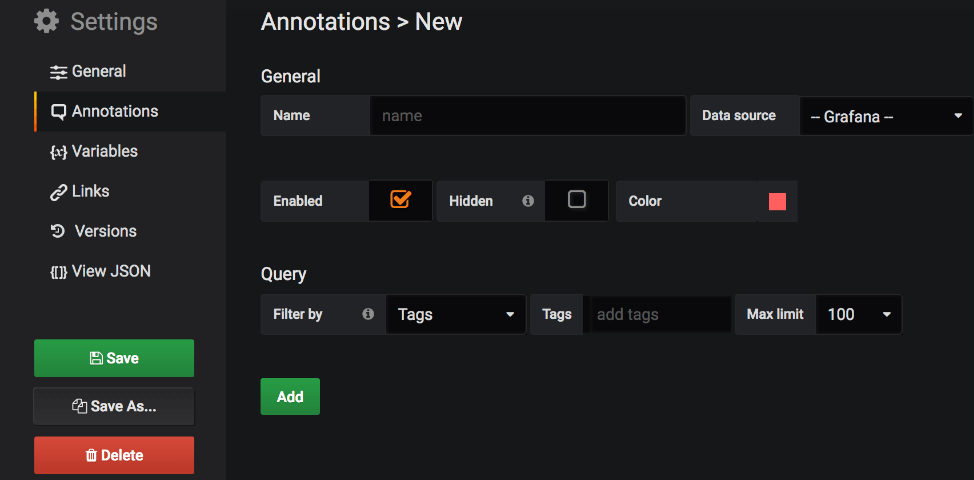Screen dimensions: 974x480
Task: Open the Variables settings section
Action: (104, 151)
